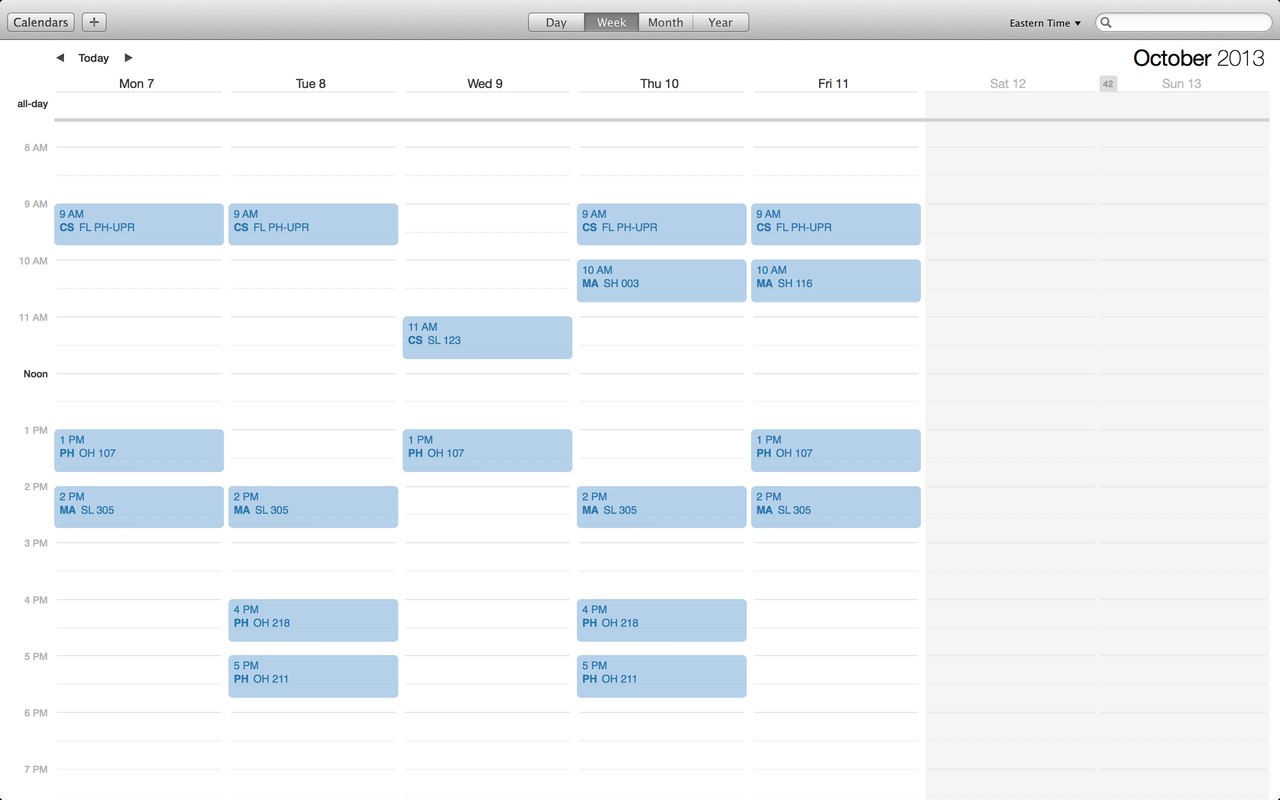Click the Tue 8 day header
The width and height of the screenshot is (1280, 800).
point(311,84)
